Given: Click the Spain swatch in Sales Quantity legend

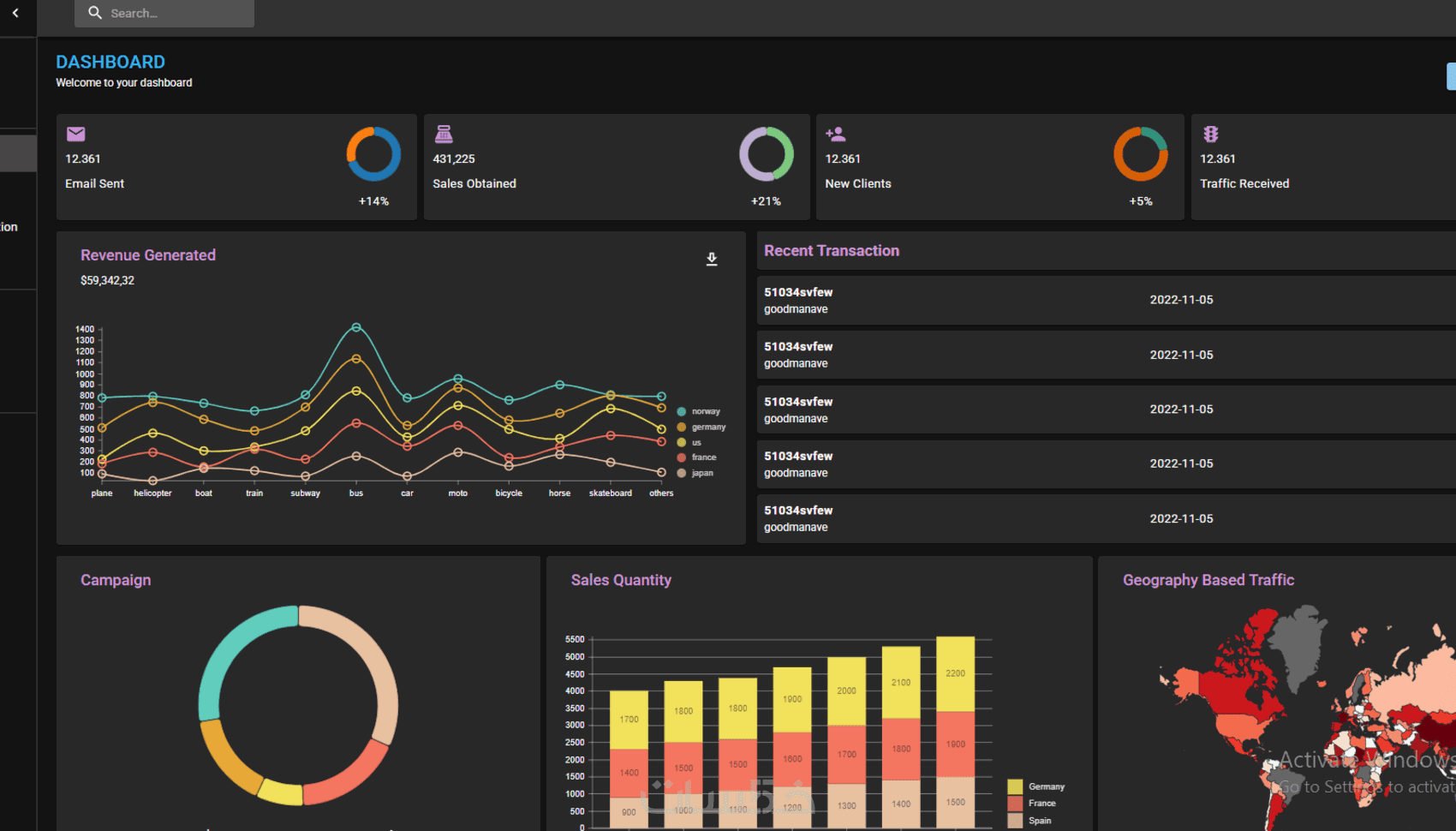Looking at the screenshot, I should point(1015,821).
